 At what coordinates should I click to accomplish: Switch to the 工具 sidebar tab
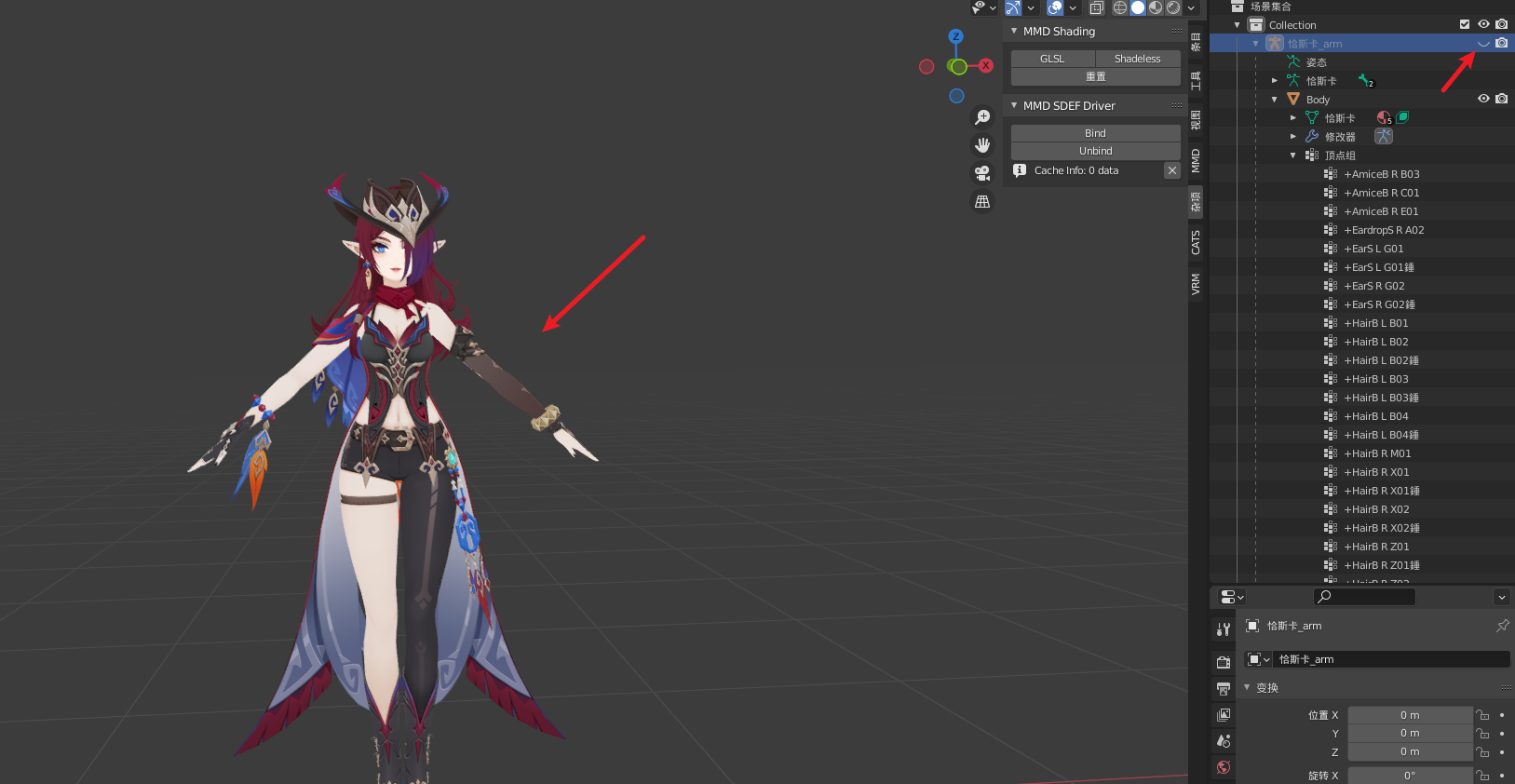click(x=1197, y=80)
